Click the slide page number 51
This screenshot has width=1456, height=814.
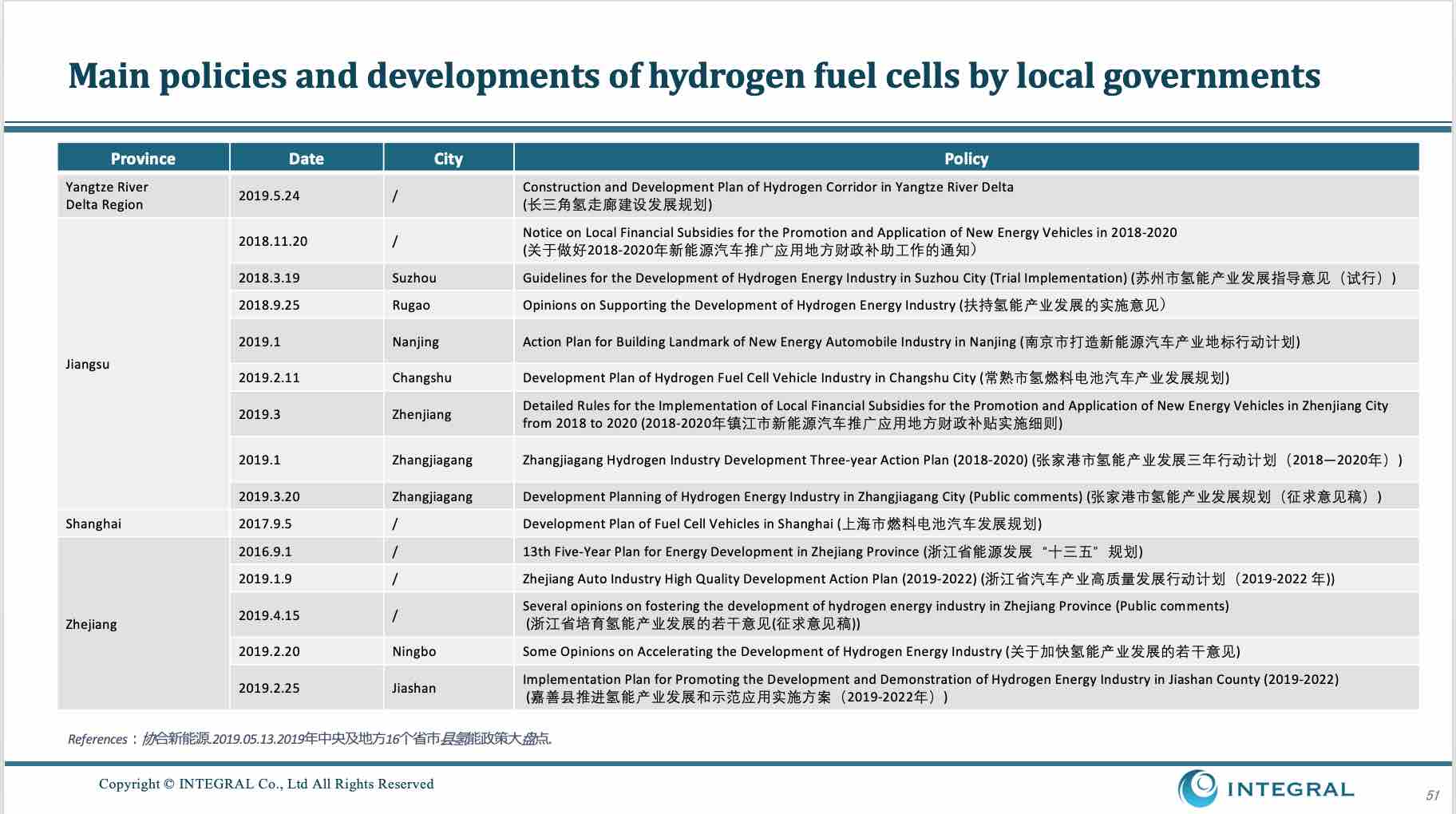tap(1432, 795)
